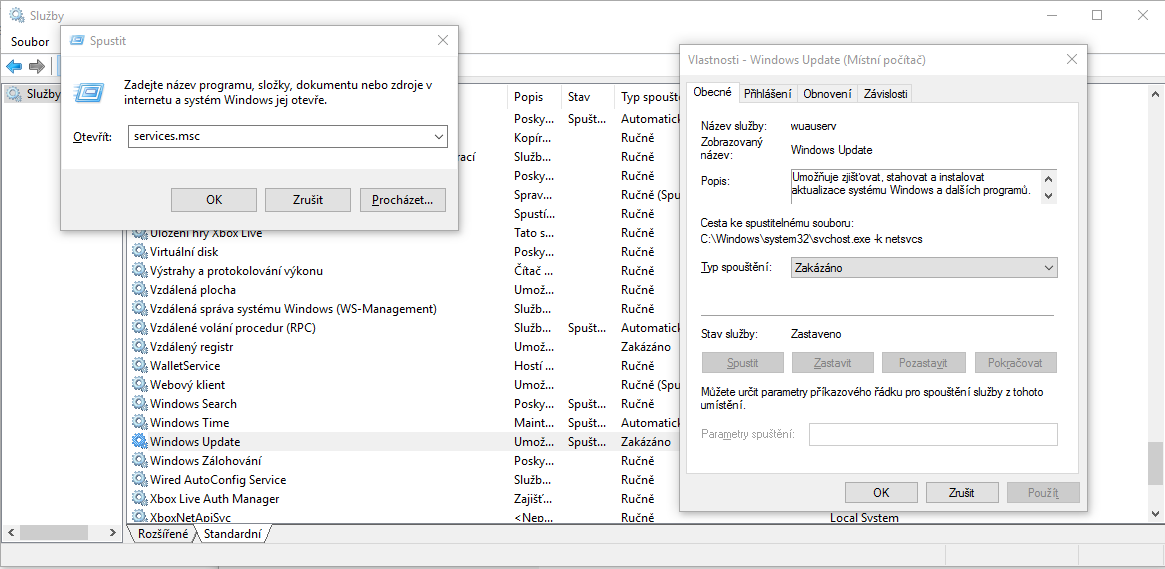Expand the Typ spouštění dropdown
The image size is (1165, 569).
pyautogui.click(x=1048, y=268)
